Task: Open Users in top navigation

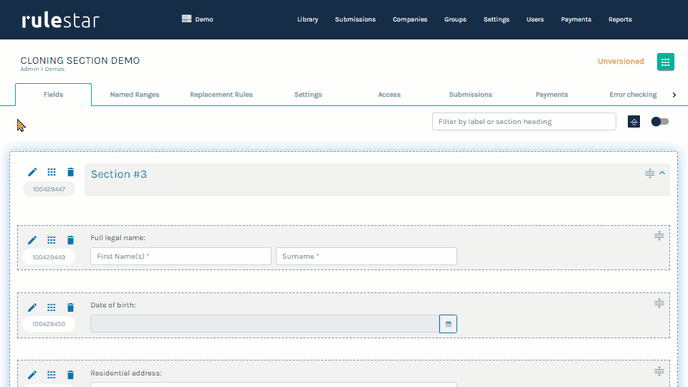Action: (535, 19)
